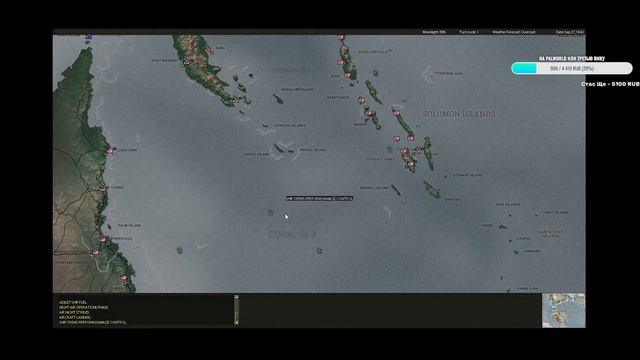Image resolution: width=640 pixels, height=360 pixels.
Task: Click the SOLOMON ISLANDS map label
Action: pyautogui.click(x=459, y=114)
